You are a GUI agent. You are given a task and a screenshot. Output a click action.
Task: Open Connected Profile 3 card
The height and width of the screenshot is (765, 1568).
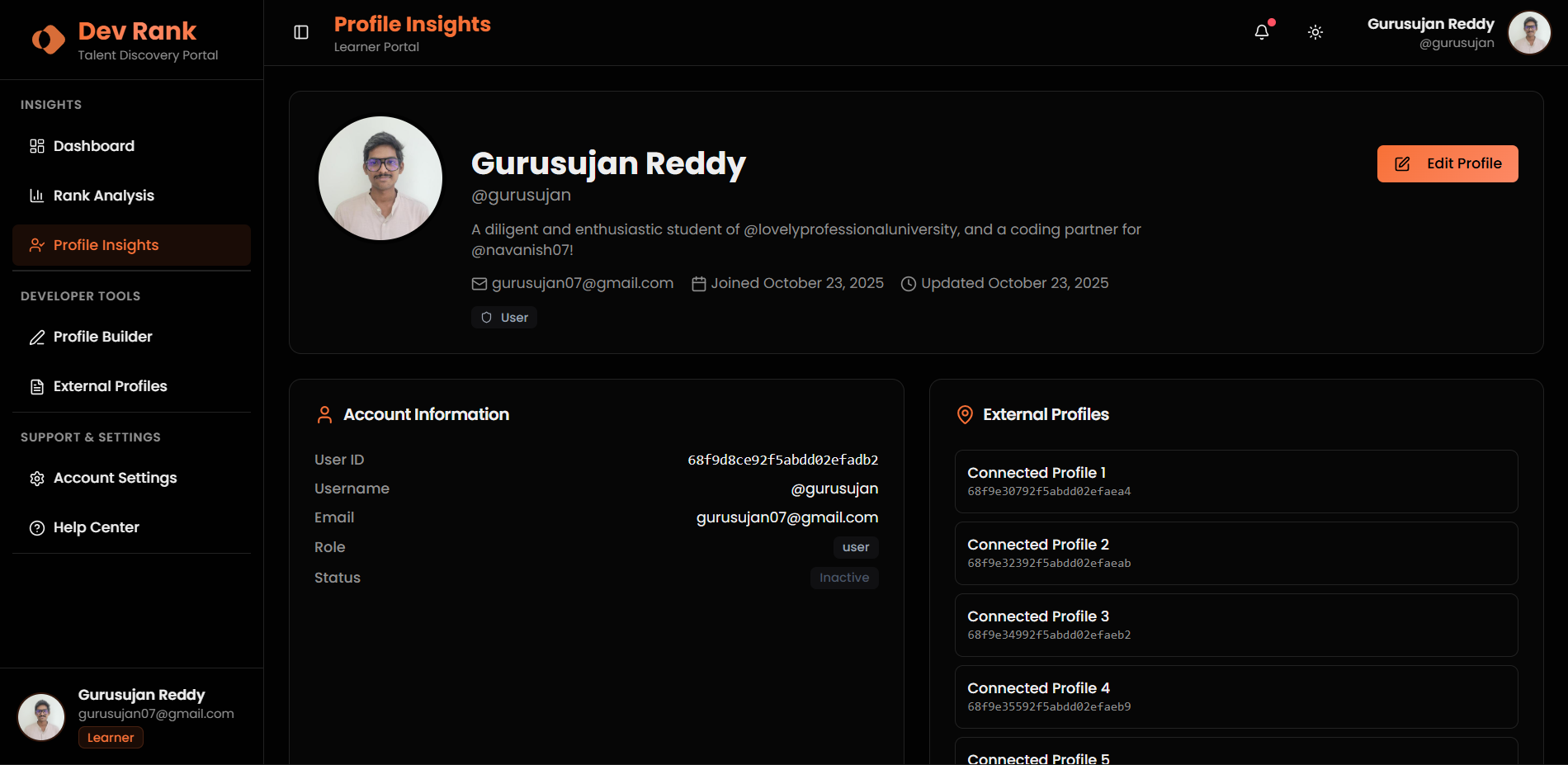tap(1236, 625)
